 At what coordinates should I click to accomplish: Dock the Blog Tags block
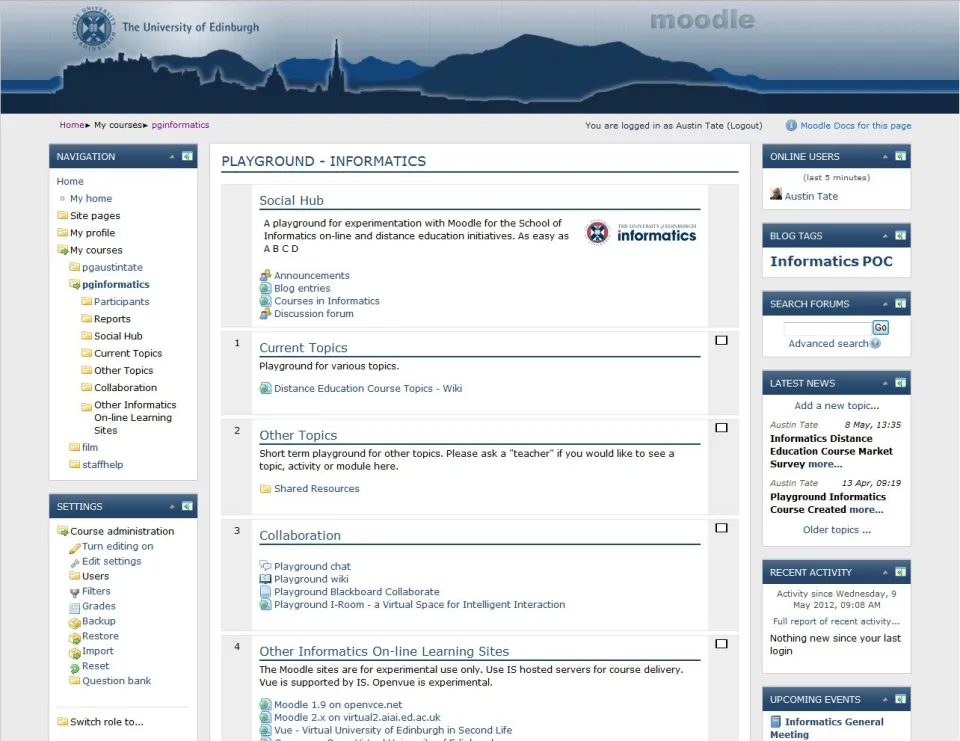click(900, 236)
